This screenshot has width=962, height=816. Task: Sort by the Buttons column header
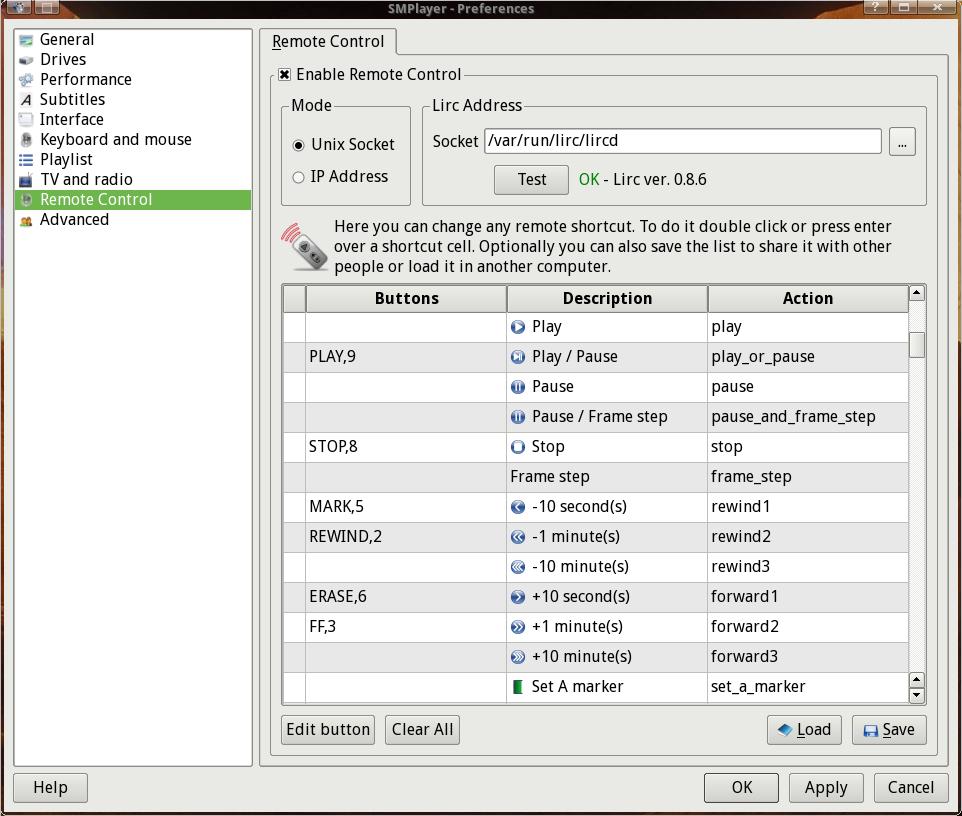[x=406, y=299]
